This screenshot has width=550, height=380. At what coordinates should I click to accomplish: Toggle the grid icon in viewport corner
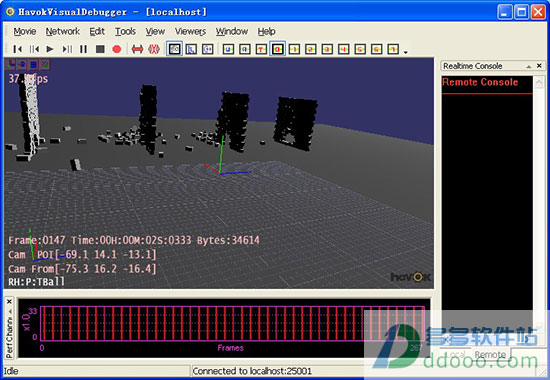[33, 65]
